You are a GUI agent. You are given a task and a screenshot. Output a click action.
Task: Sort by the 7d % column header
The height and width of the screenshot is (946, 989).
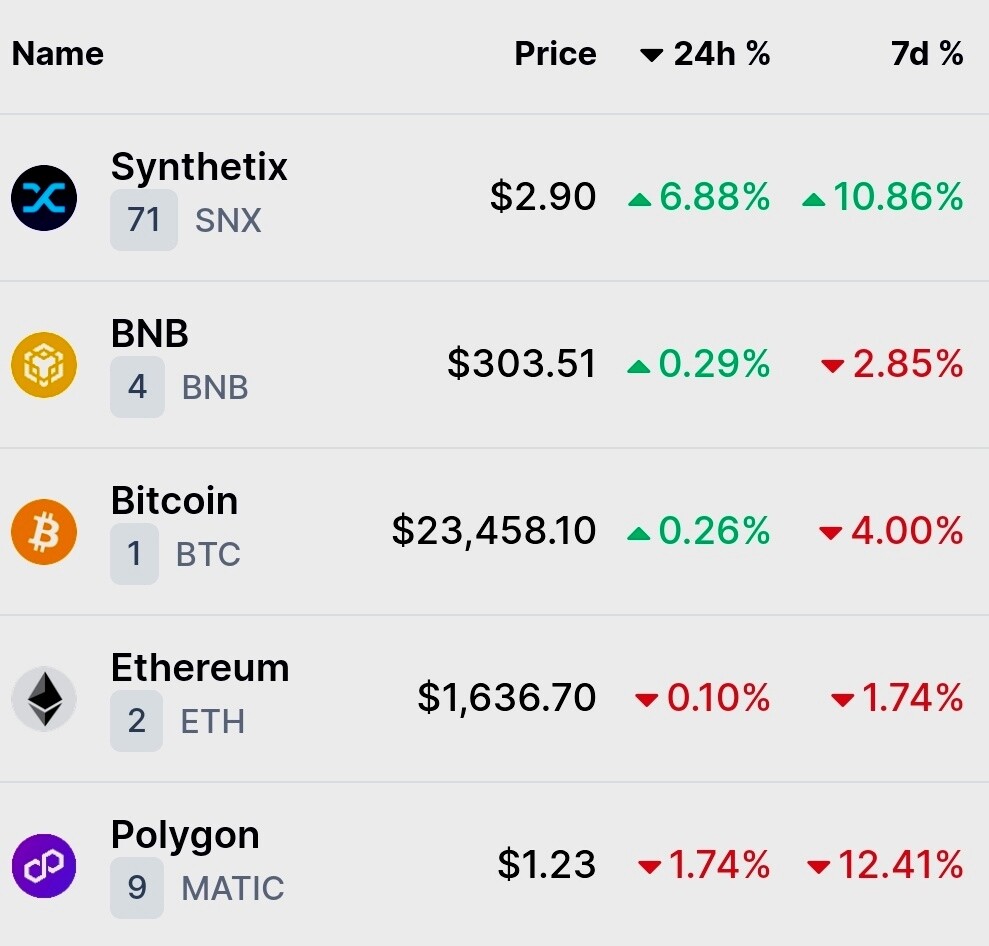click(x=927, y=54)
